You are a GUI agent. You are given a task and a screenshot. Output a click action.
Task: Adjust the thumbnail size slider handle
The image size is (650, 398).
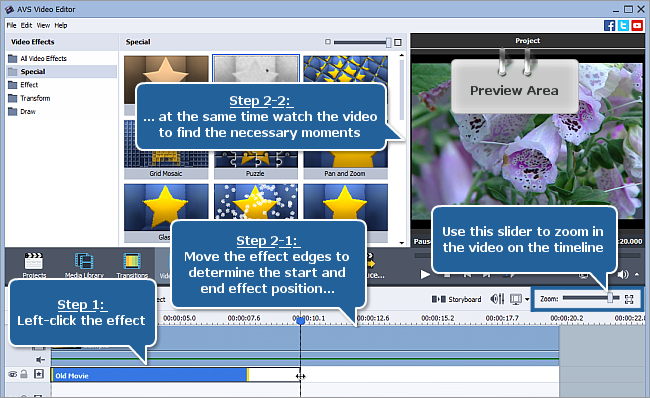click(388, 42)
